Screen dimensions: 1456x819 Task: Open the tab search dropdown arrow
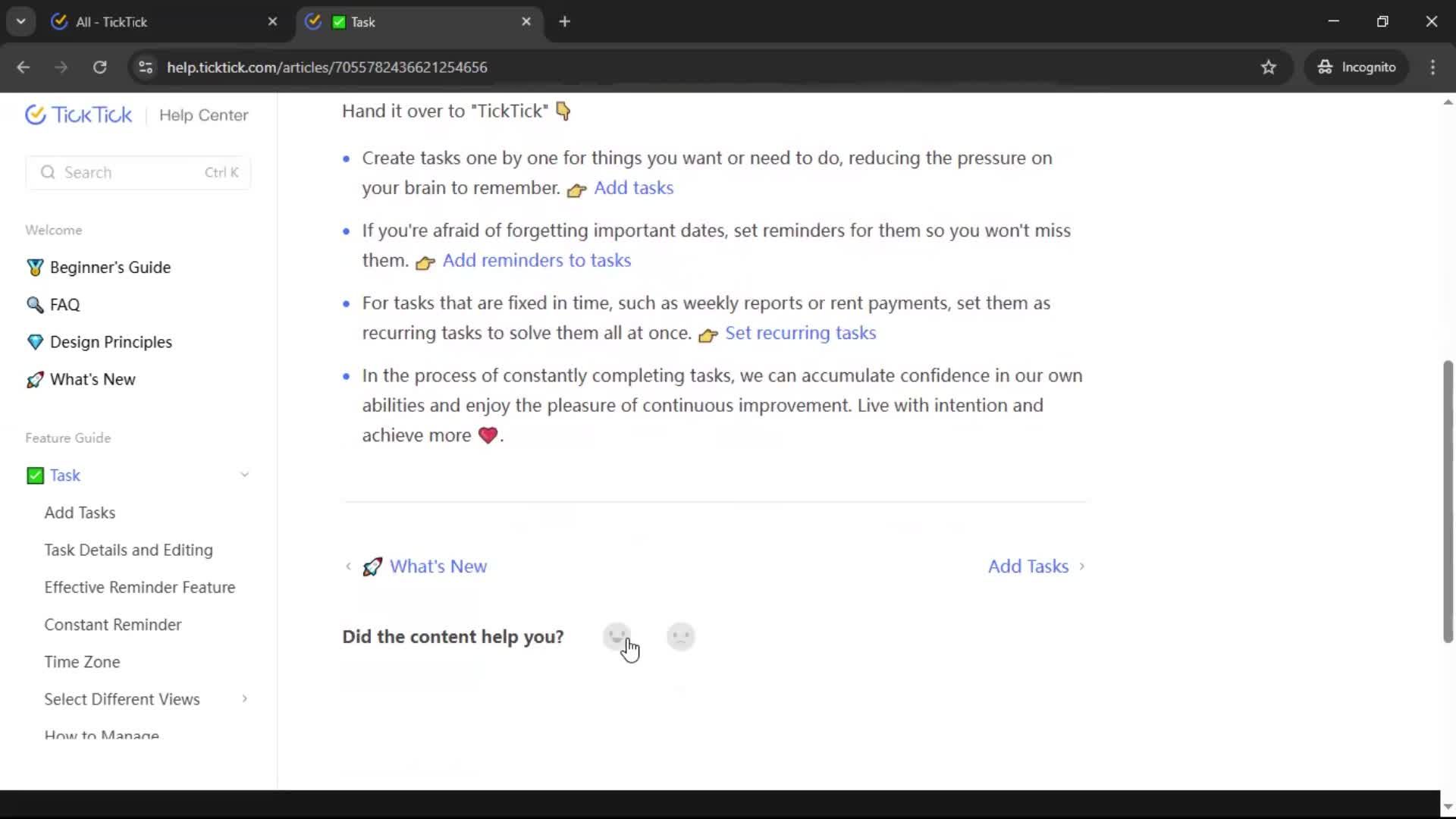20,21
